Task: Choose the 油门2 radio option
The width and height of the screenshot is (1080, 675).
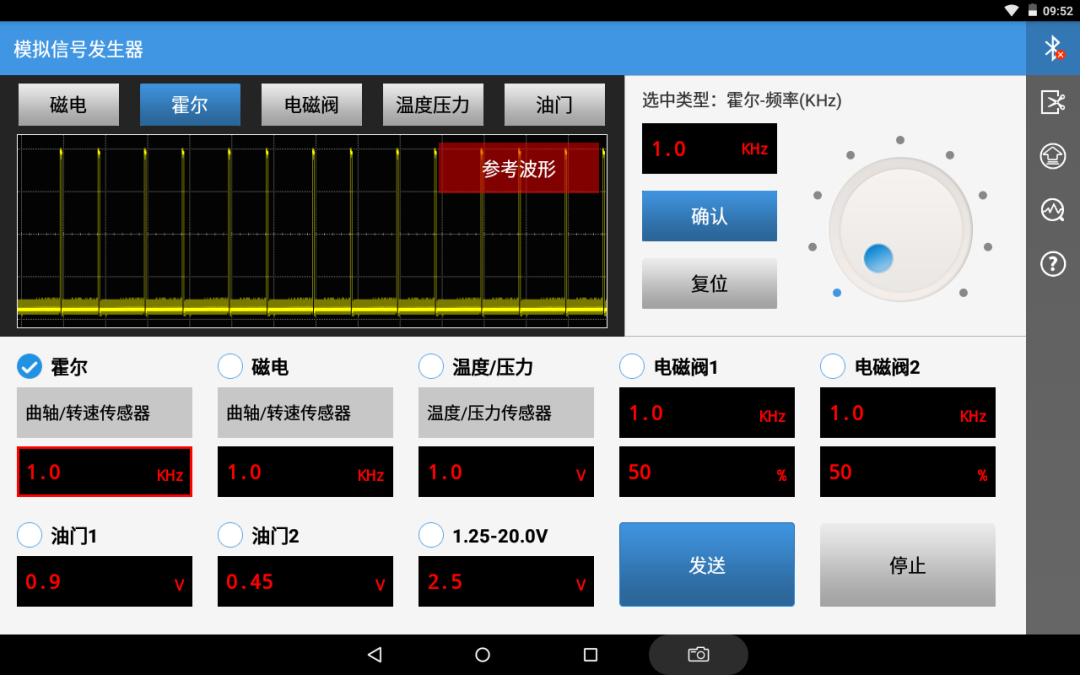Action: pos(230,535)
